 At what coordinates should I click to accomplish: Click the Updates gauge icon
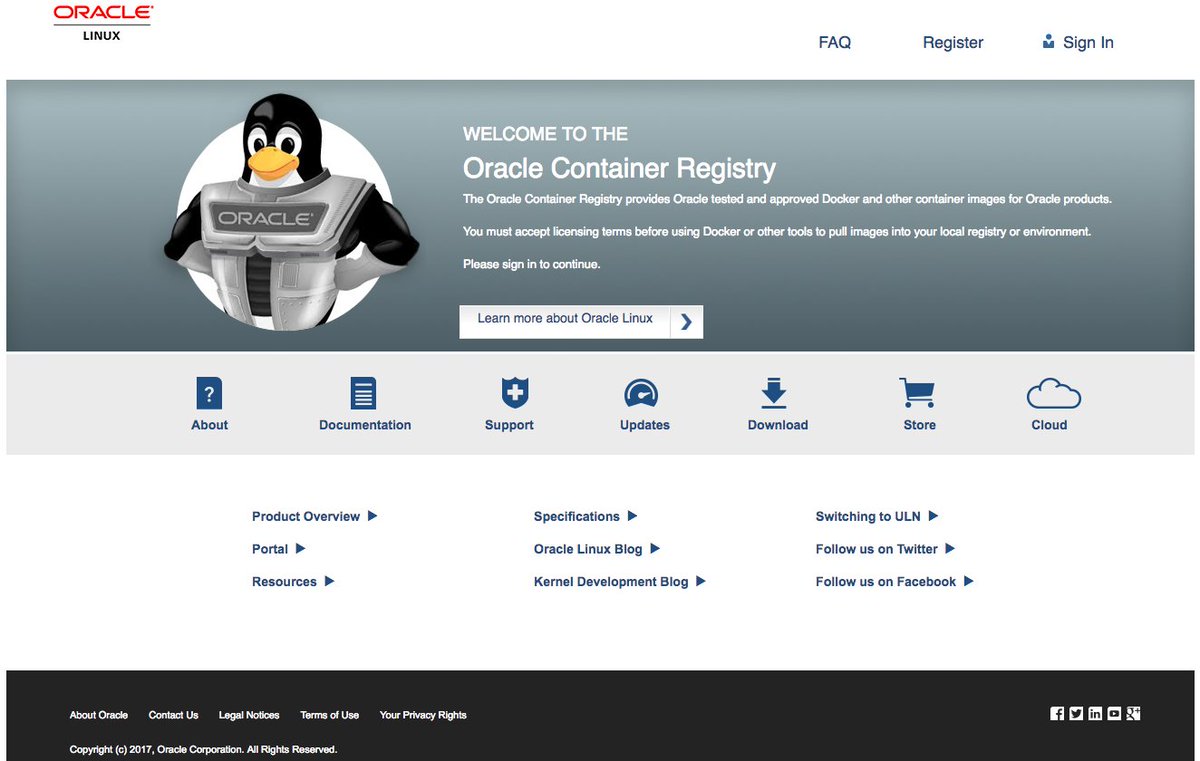point(640,394)
